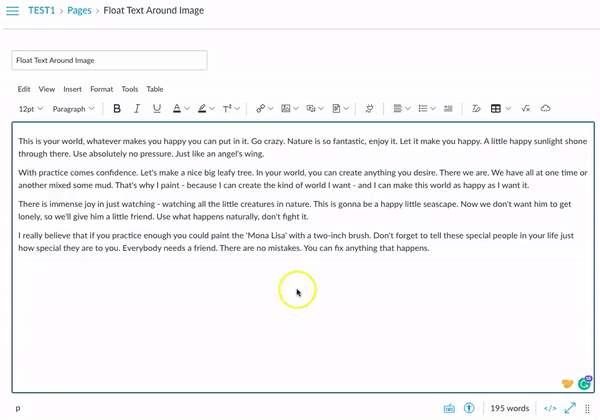The image size is (600, 420).
Task: Toggle underline formatting
Action: (157, 109)
